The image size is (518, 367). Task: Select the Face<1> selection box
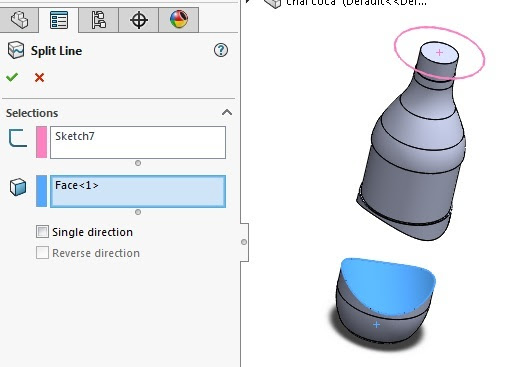(138, 191)
